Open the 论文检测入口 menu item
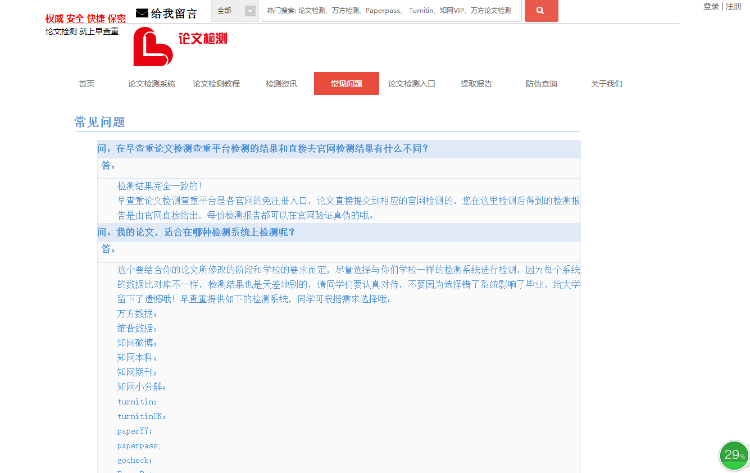 pos(411,84)
